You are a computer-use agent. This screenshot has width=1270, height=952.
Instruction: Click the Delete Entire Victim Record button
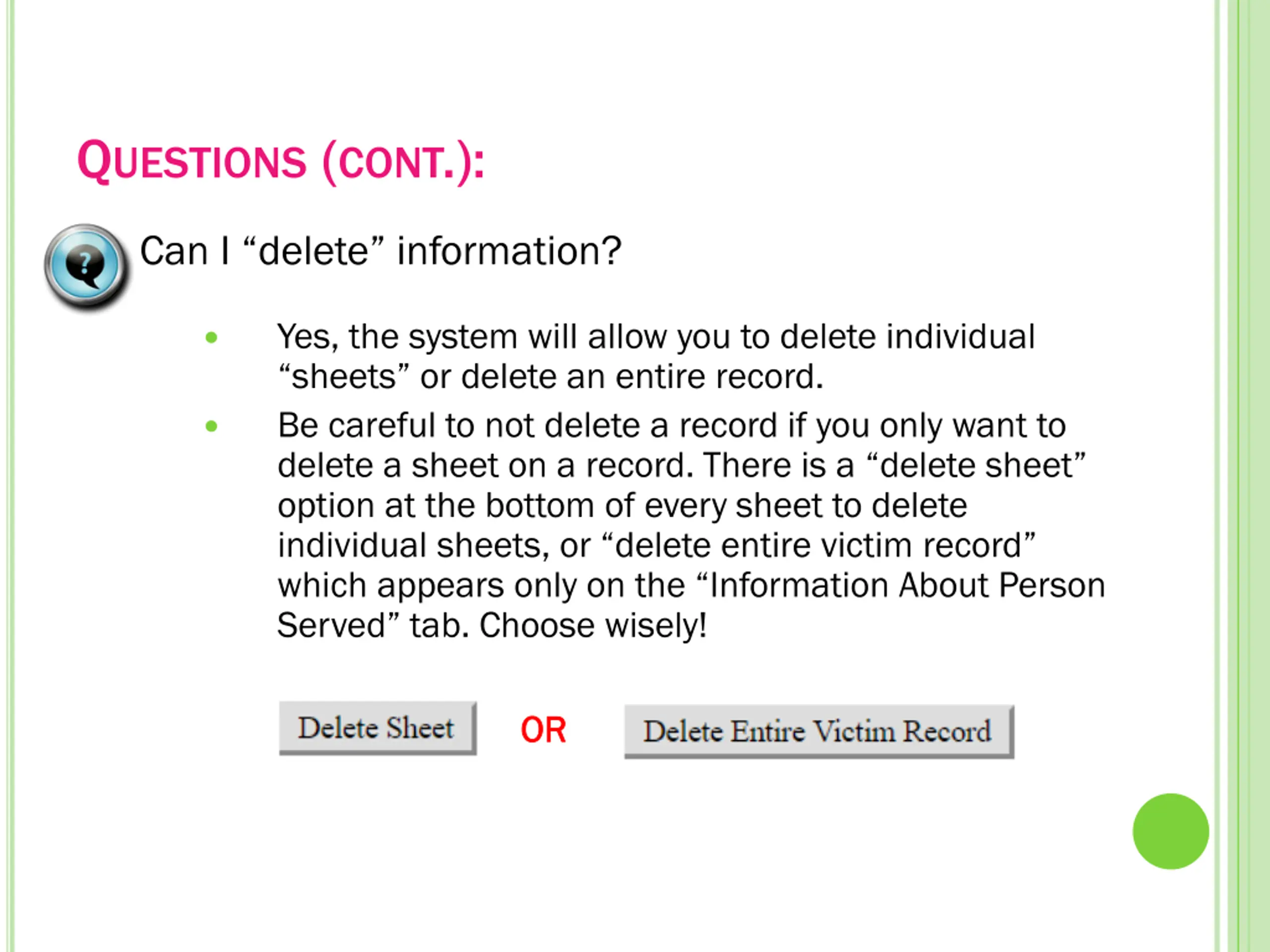[x=819, y=732]
